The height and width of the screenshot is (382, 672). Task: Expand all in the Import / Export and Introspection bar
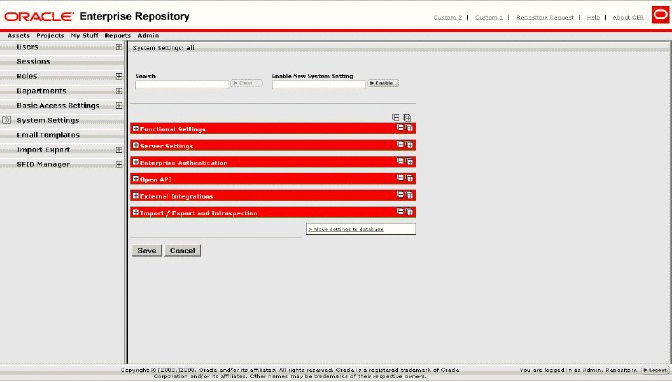click(x=409, y=211)
